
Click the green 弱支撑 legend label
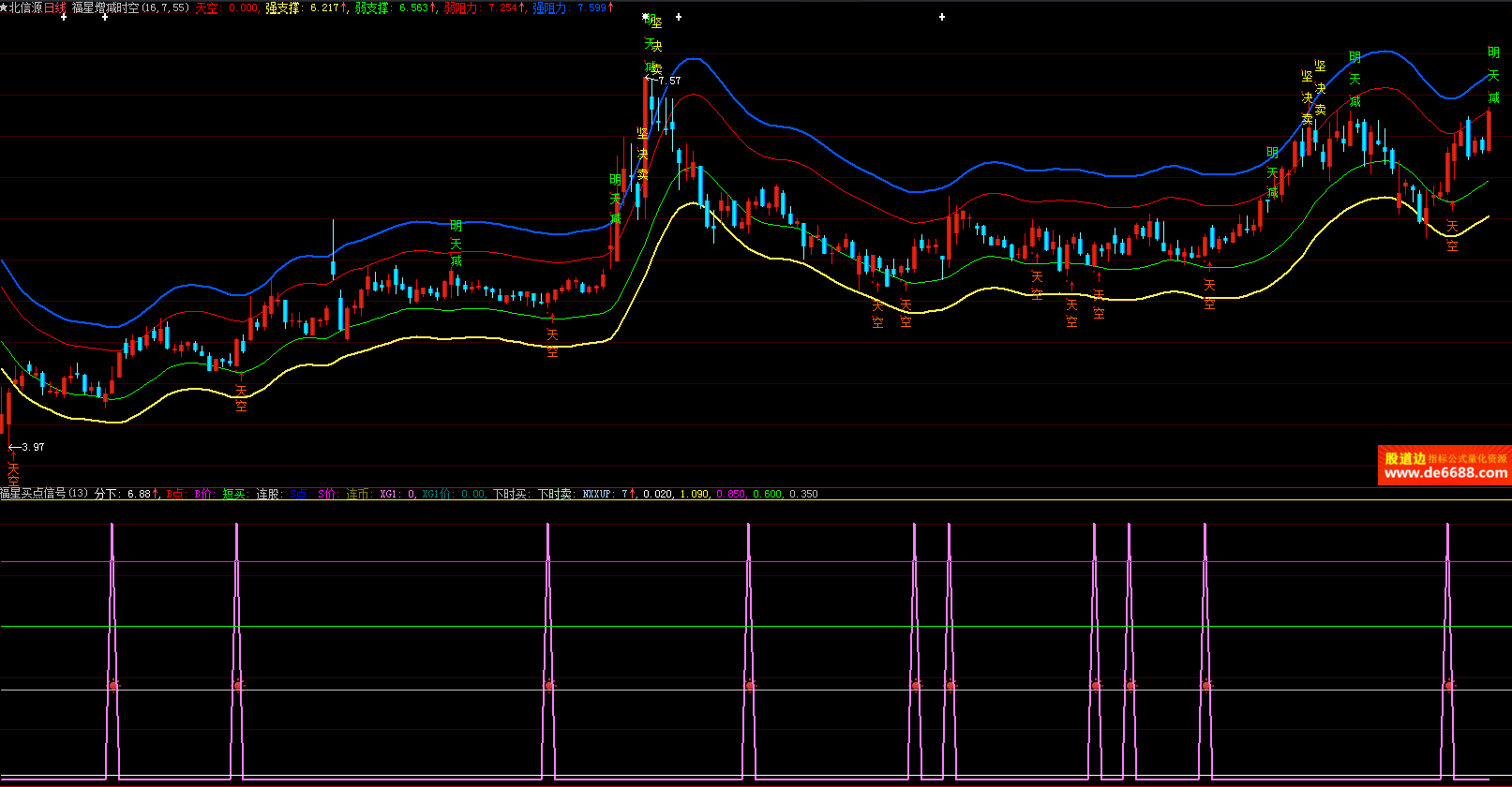tap(373, 7)
